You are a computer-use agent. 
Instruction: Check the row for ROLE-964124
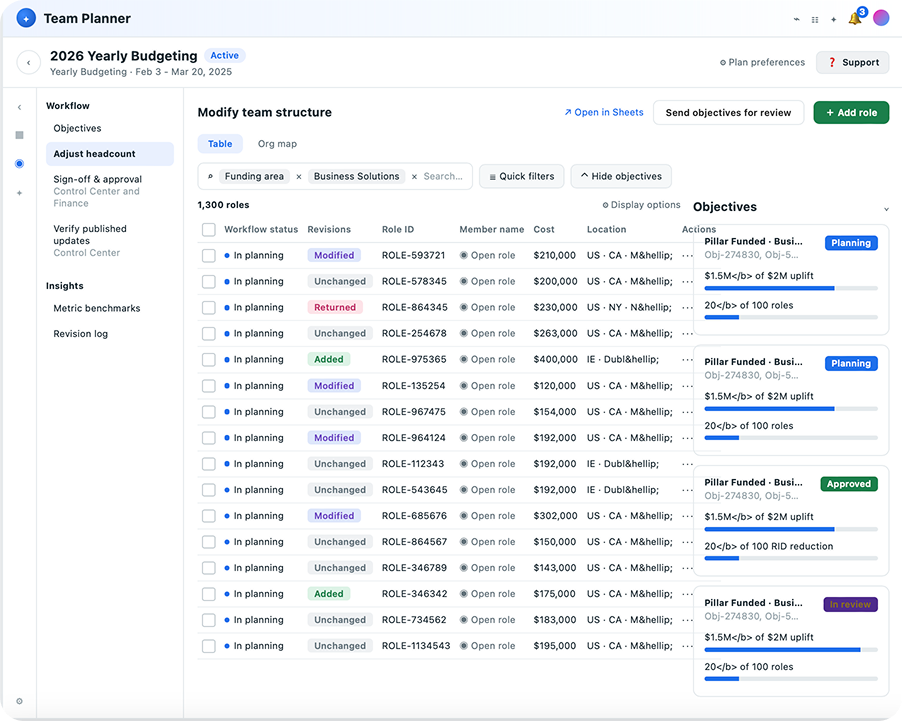(x=209, y=438)
